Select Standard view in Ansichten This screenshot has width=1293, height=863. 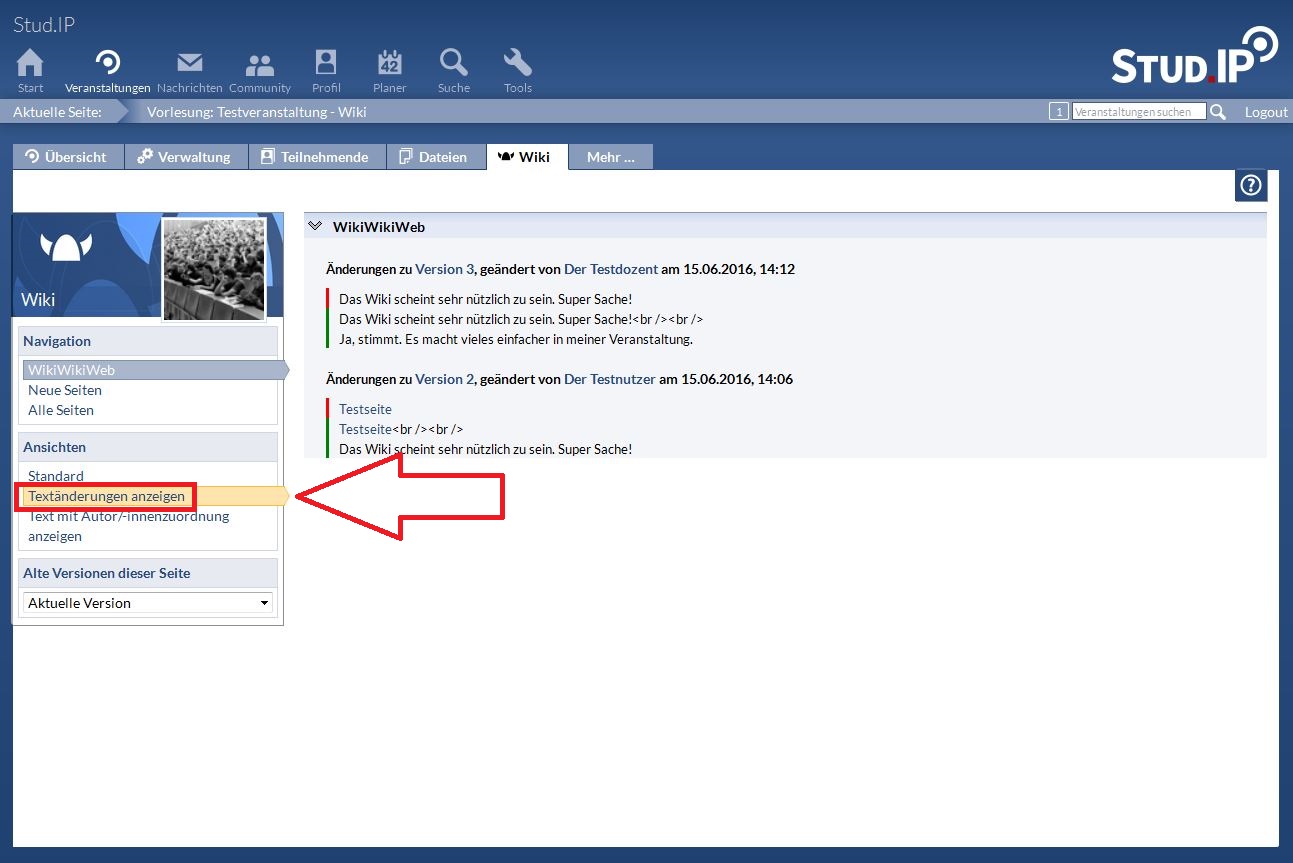(56, 476)
